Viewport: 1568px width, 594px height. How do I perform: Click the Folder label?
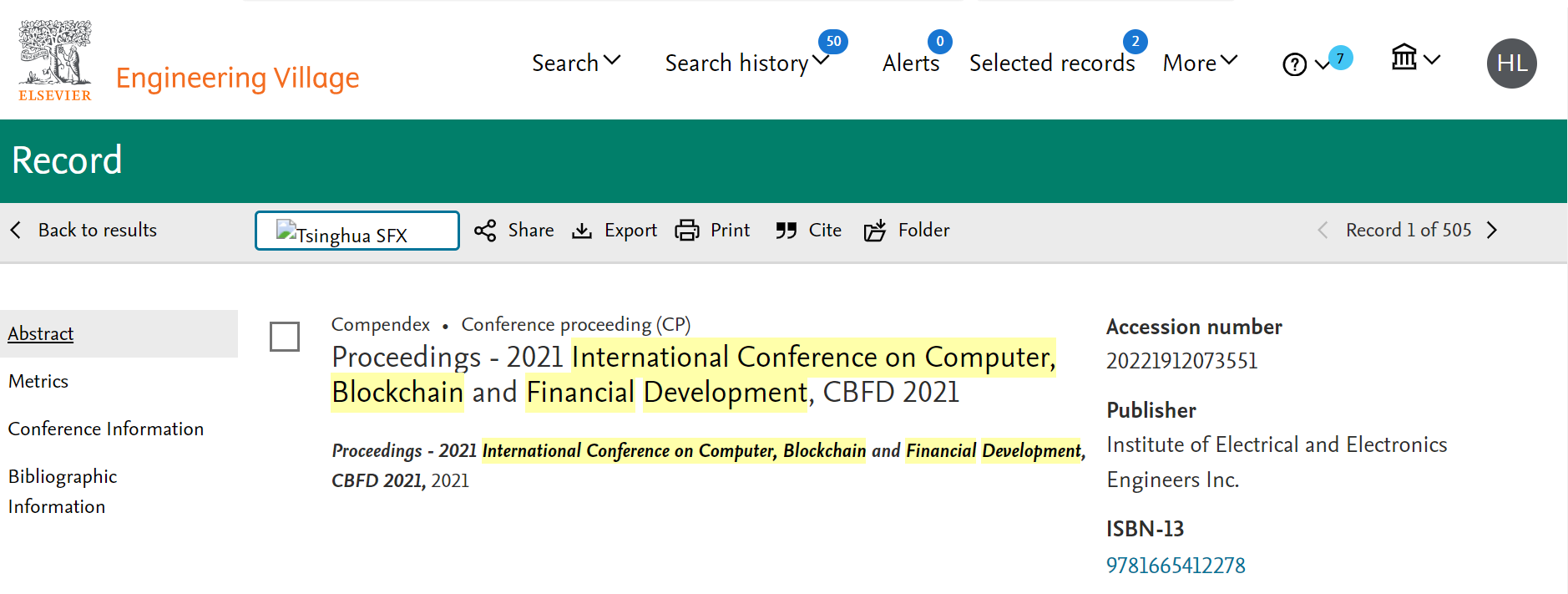(x=923, y=230)
